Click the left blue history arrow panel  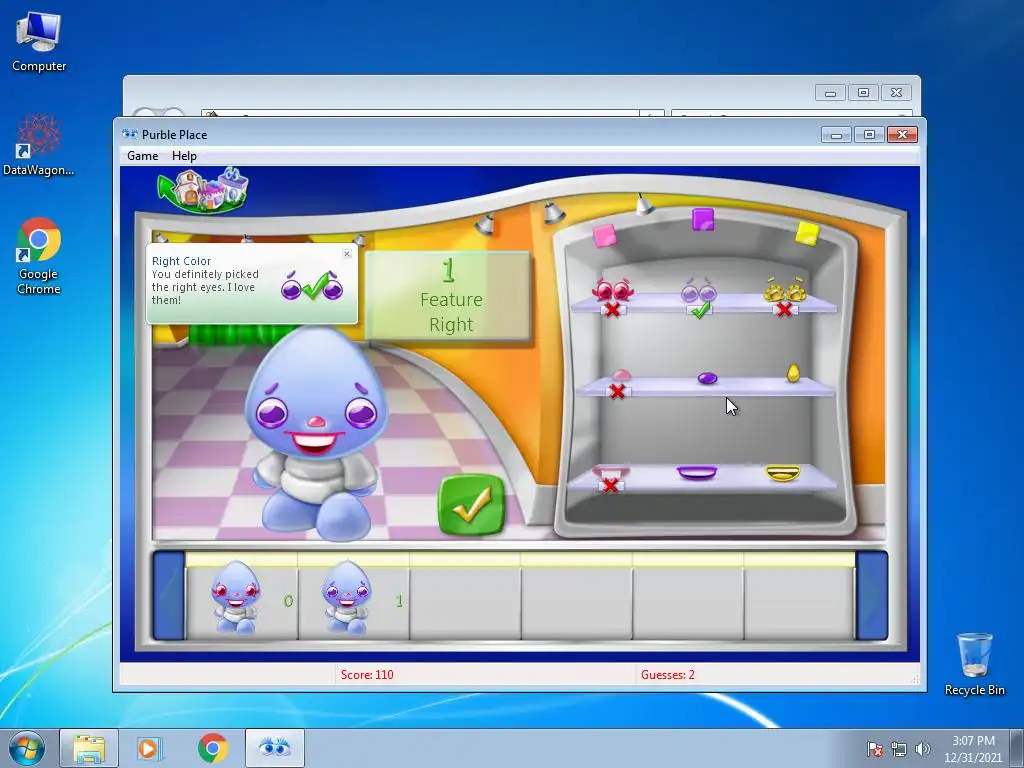168,596
